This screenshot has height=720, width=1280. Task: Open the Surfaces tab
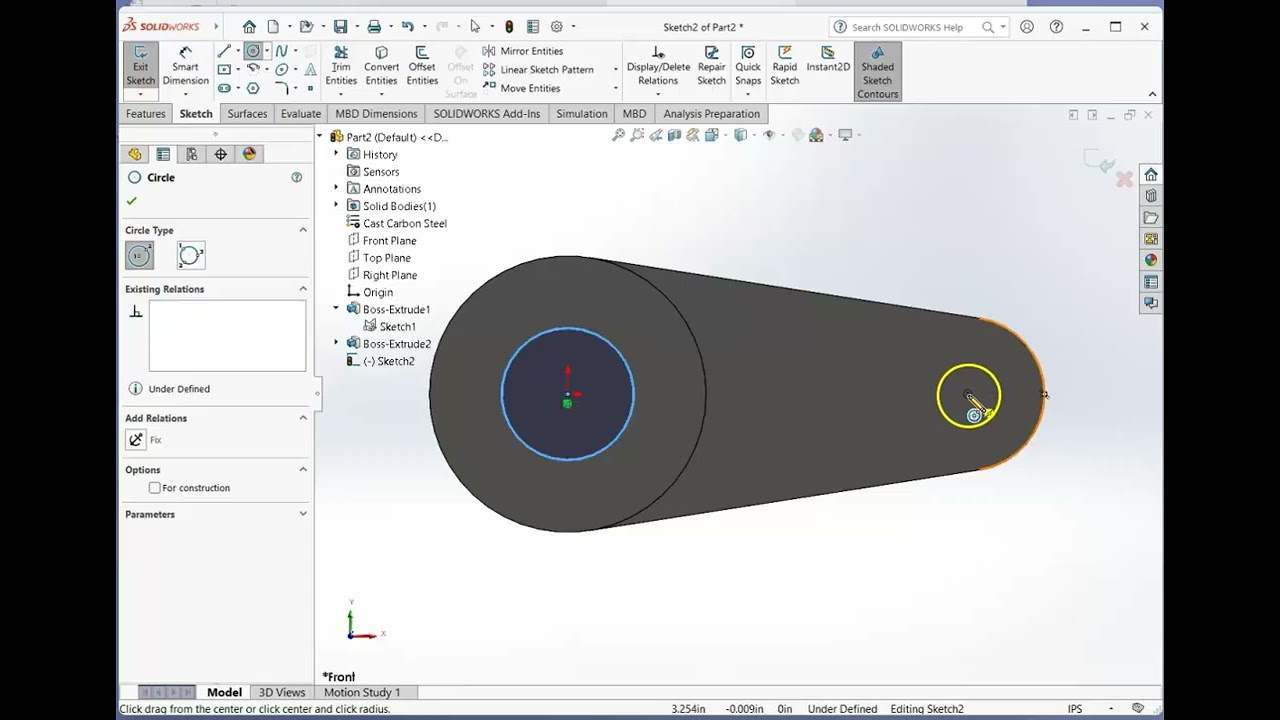click(x=247, y=114)
